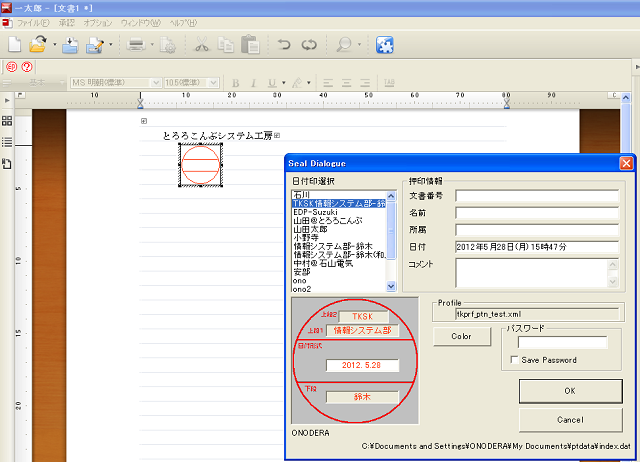Expand the Save As dropdown arrow
Screen dimensions: 640x462
(x=111, y=44)
